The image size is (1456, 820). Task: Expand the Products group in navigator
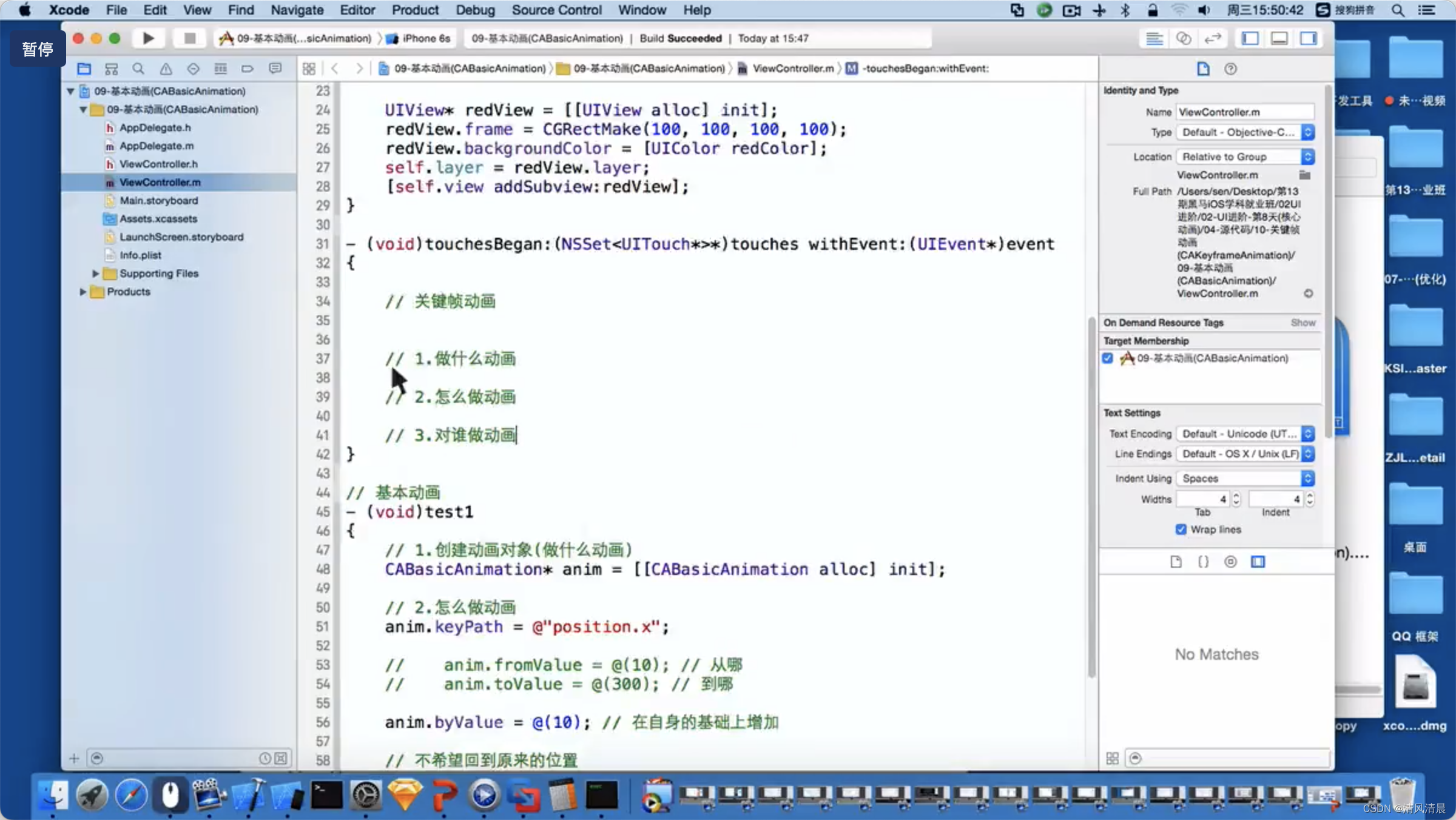coord(84,291)
